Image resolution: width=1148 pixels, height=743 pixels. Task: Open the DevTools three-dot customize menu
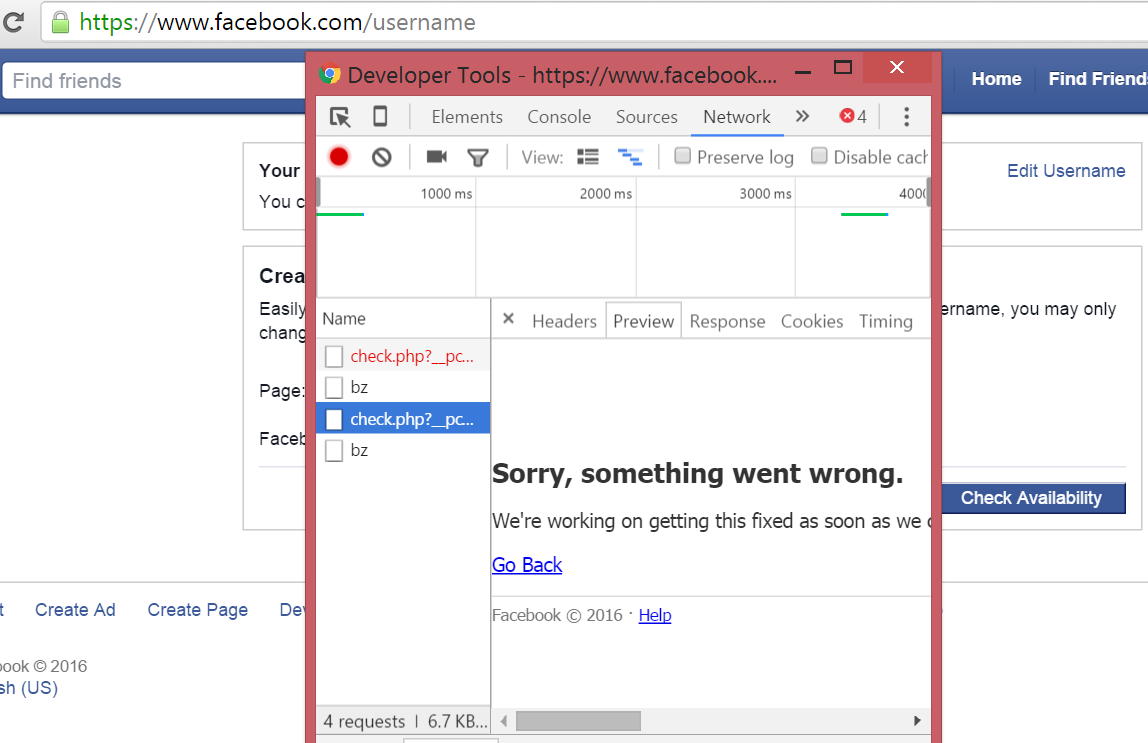906,116
